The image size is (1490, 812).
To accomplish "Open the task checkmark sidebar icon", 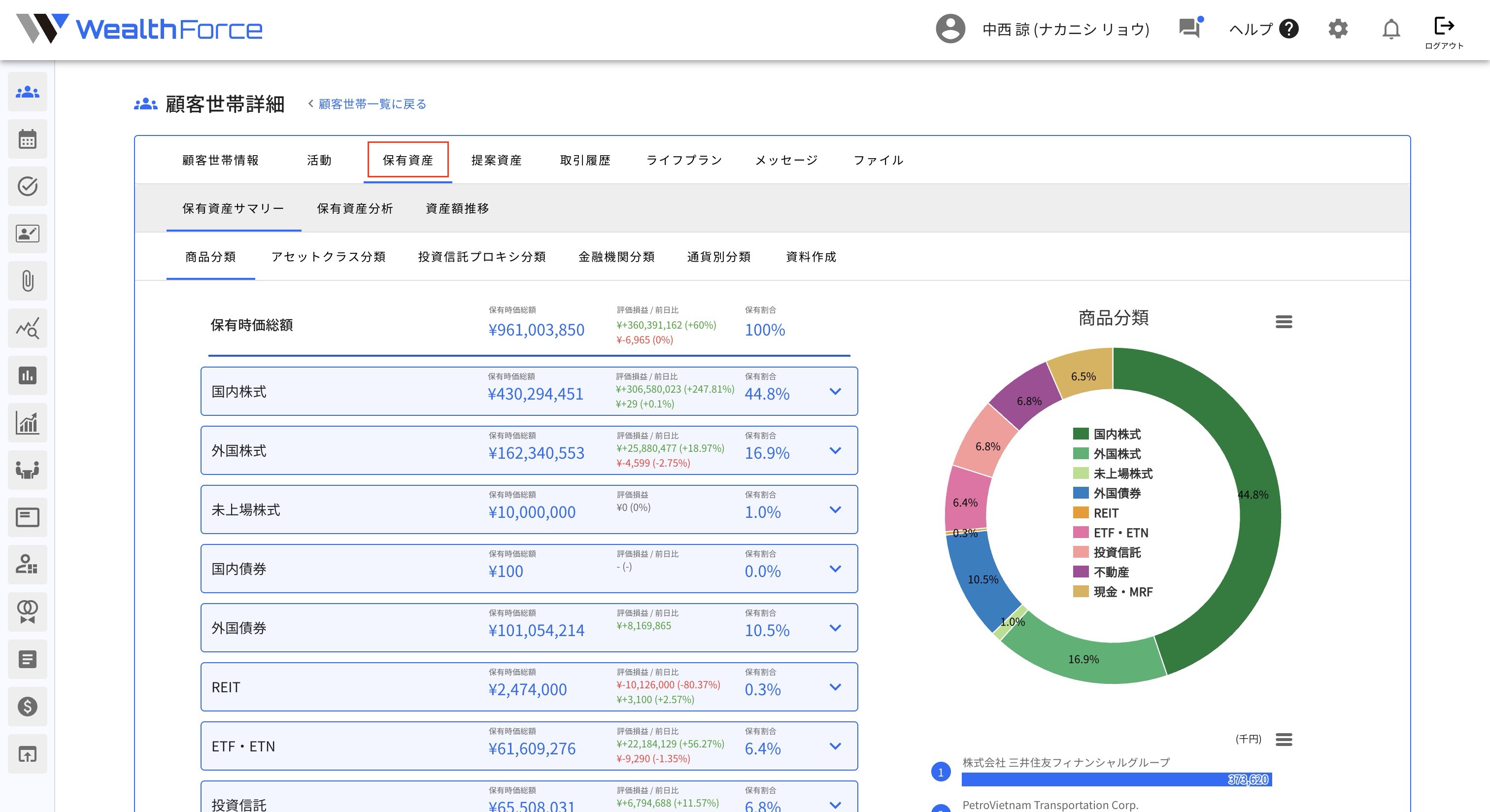I will click(27, 186).
